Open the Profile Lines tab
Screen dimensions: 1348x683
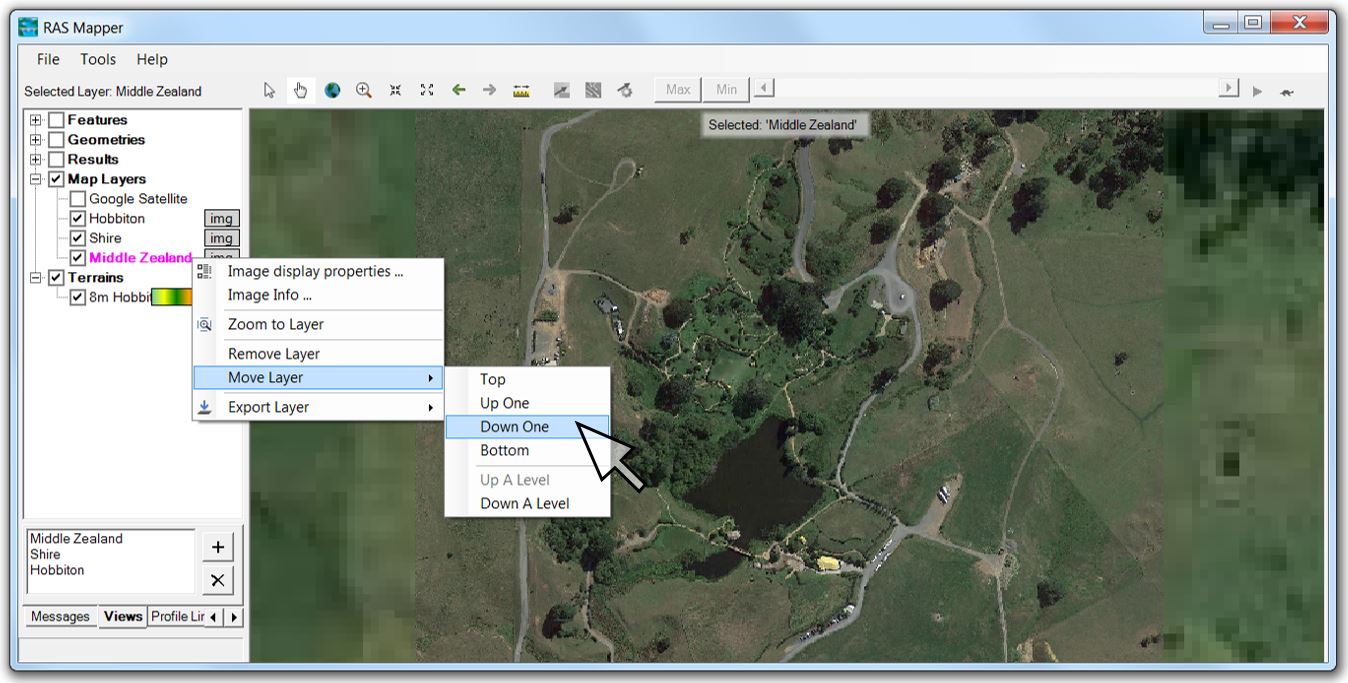(x=177, y=616)
